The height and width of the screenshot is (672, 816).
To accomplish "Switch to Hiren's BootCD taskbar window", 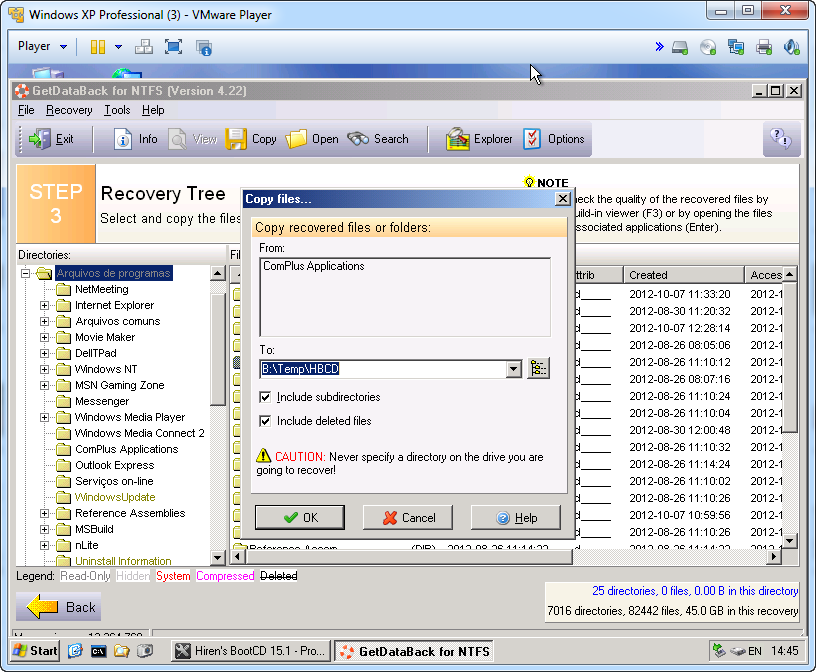I will 251,651.
